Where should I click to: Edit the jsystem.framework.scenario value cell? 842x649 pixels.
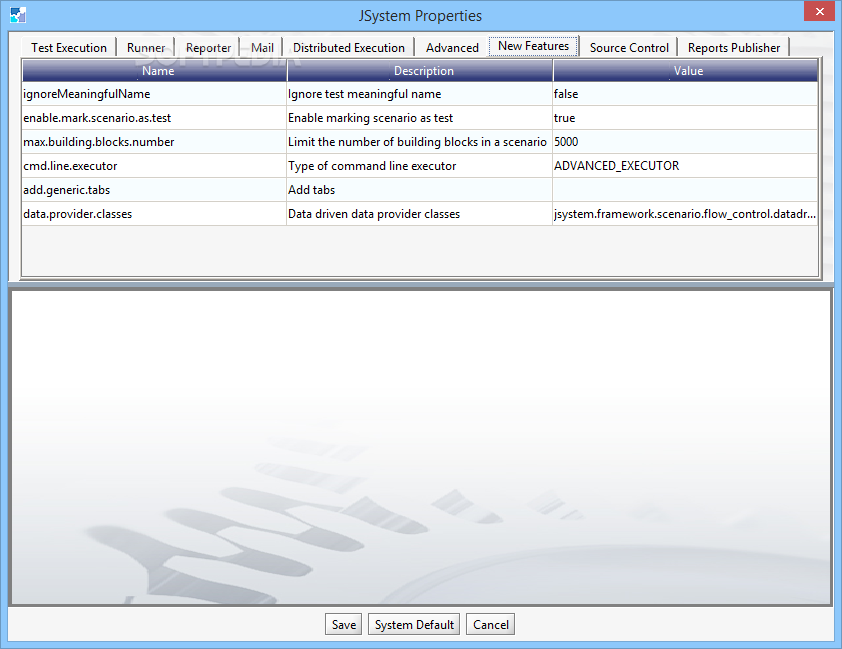coord(686,214)
